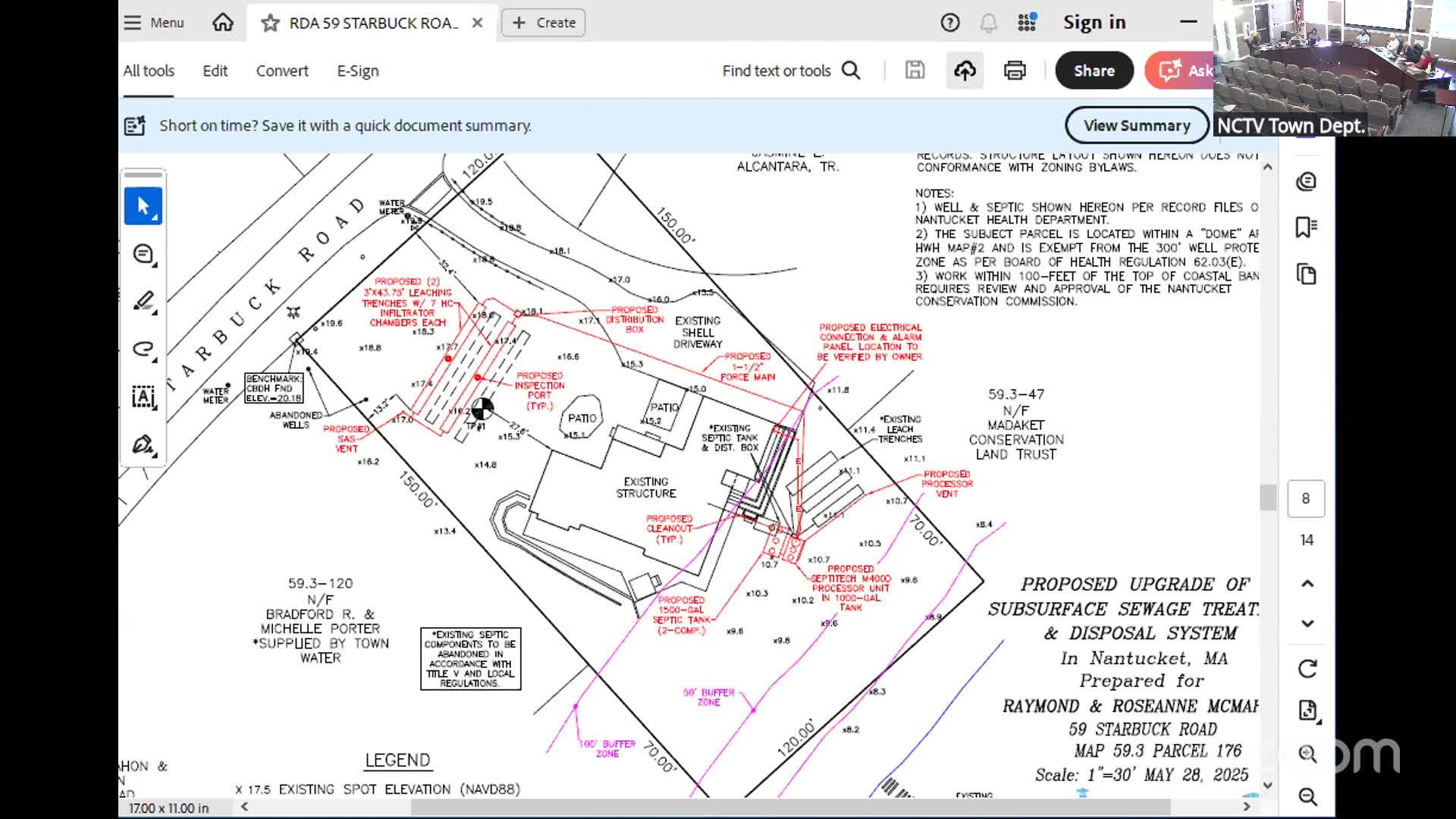Zoom out using magnifier minus icon
Image resolution: width=1456 pixels, height=819 pixels.
click(1307, 796)
